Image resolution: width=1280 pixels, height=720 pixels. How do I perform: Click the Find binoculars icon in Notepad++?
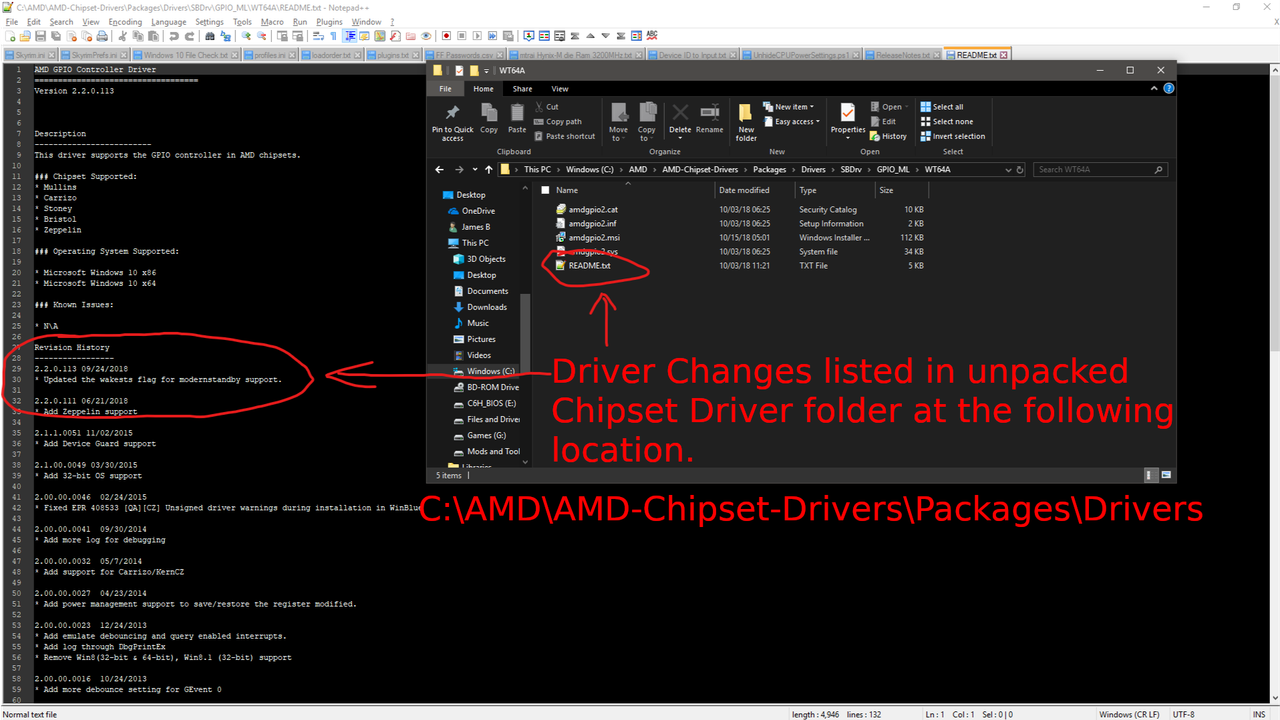pos(210,36)
